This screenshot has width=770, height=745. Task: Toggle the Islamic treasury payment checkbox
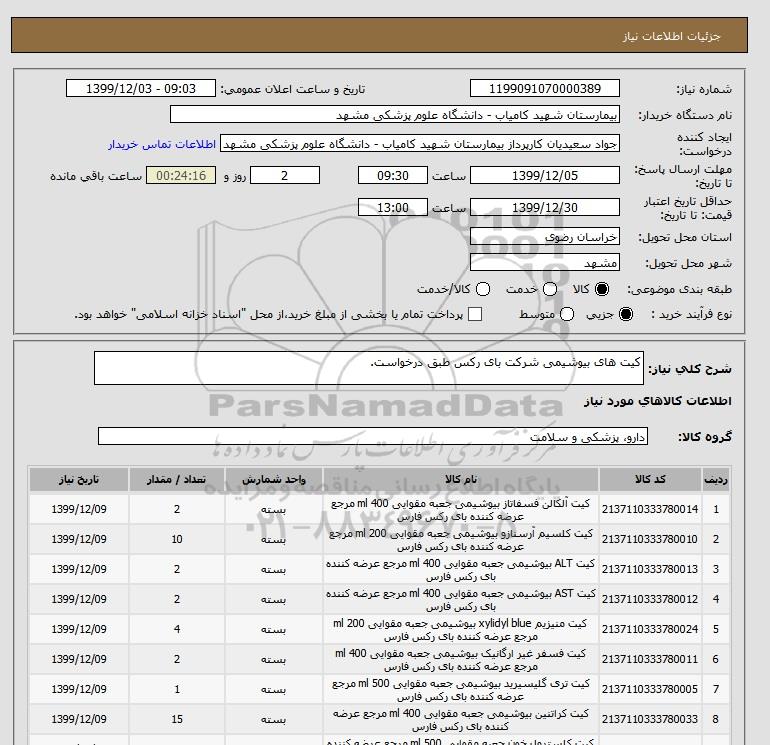(x=475, y=314)
